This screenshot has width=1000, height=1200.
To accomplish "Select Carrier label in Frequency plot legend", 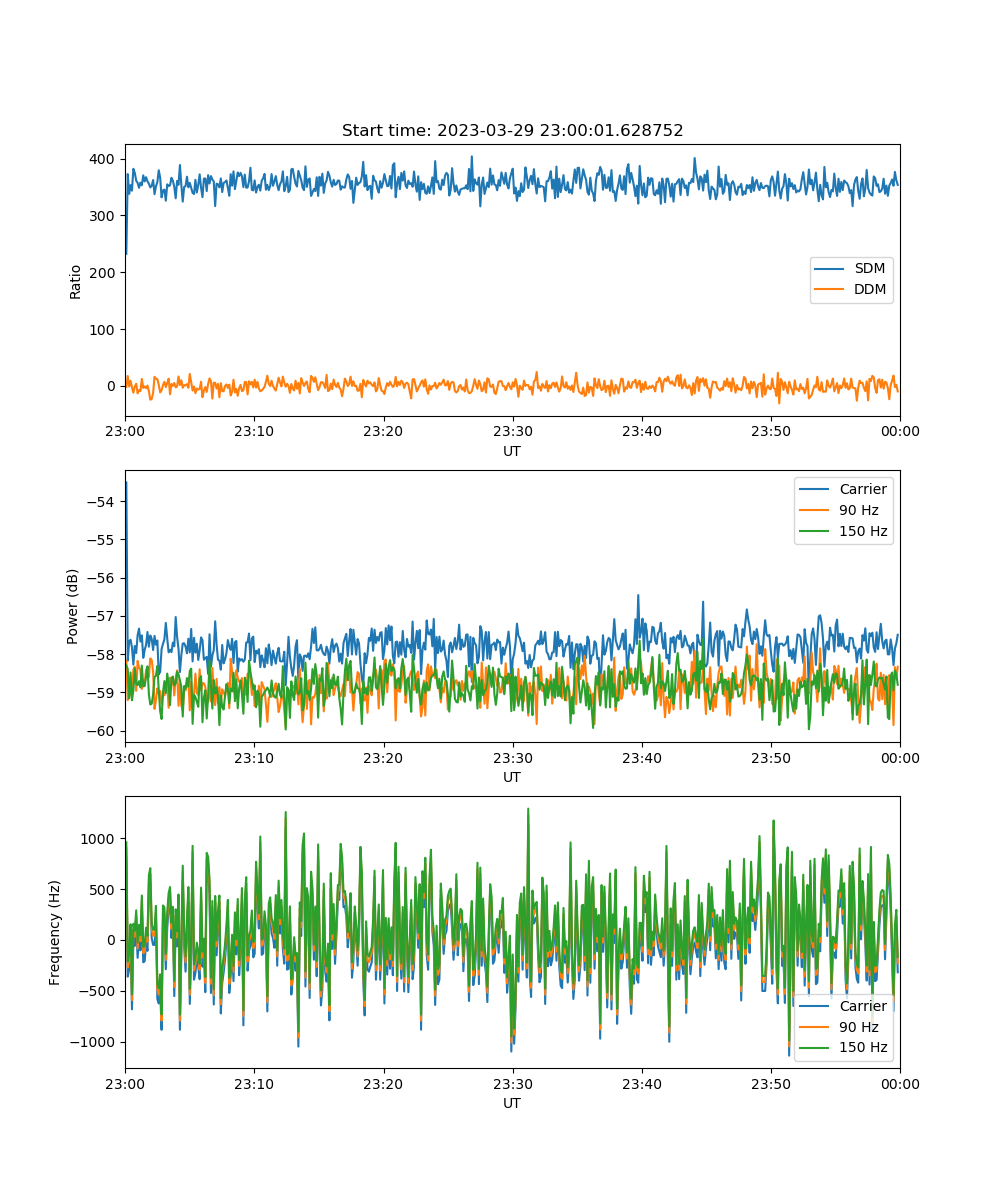I will [x=863, y=1006].
